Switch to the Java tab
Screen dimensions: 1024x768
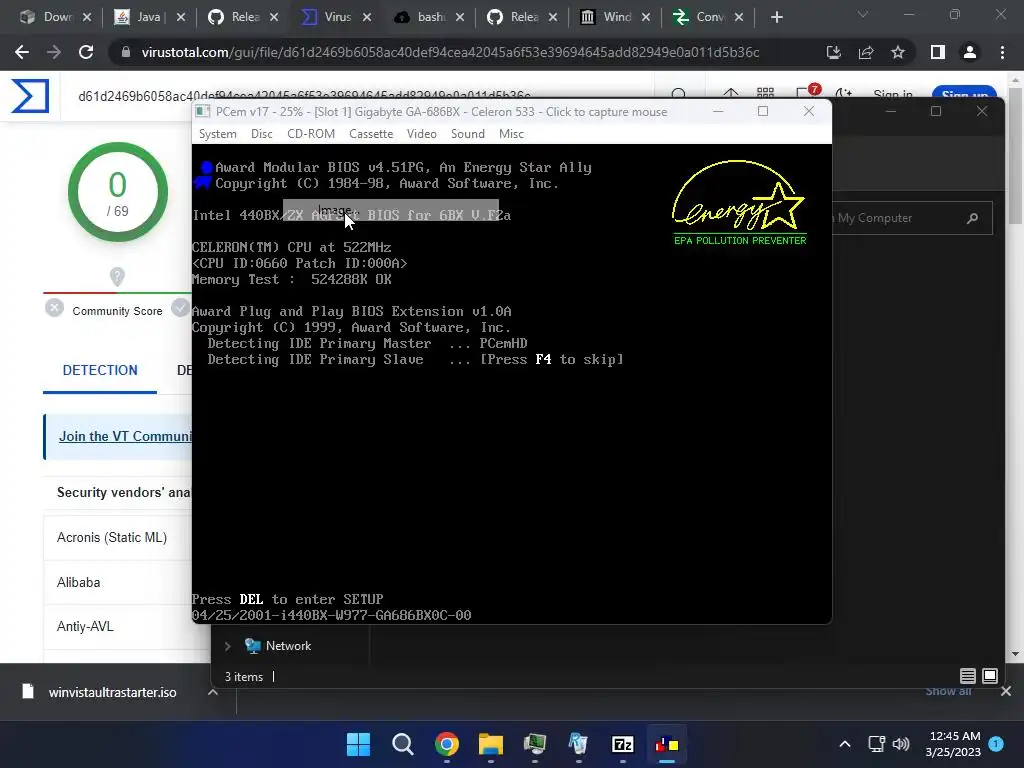[148, 17]
